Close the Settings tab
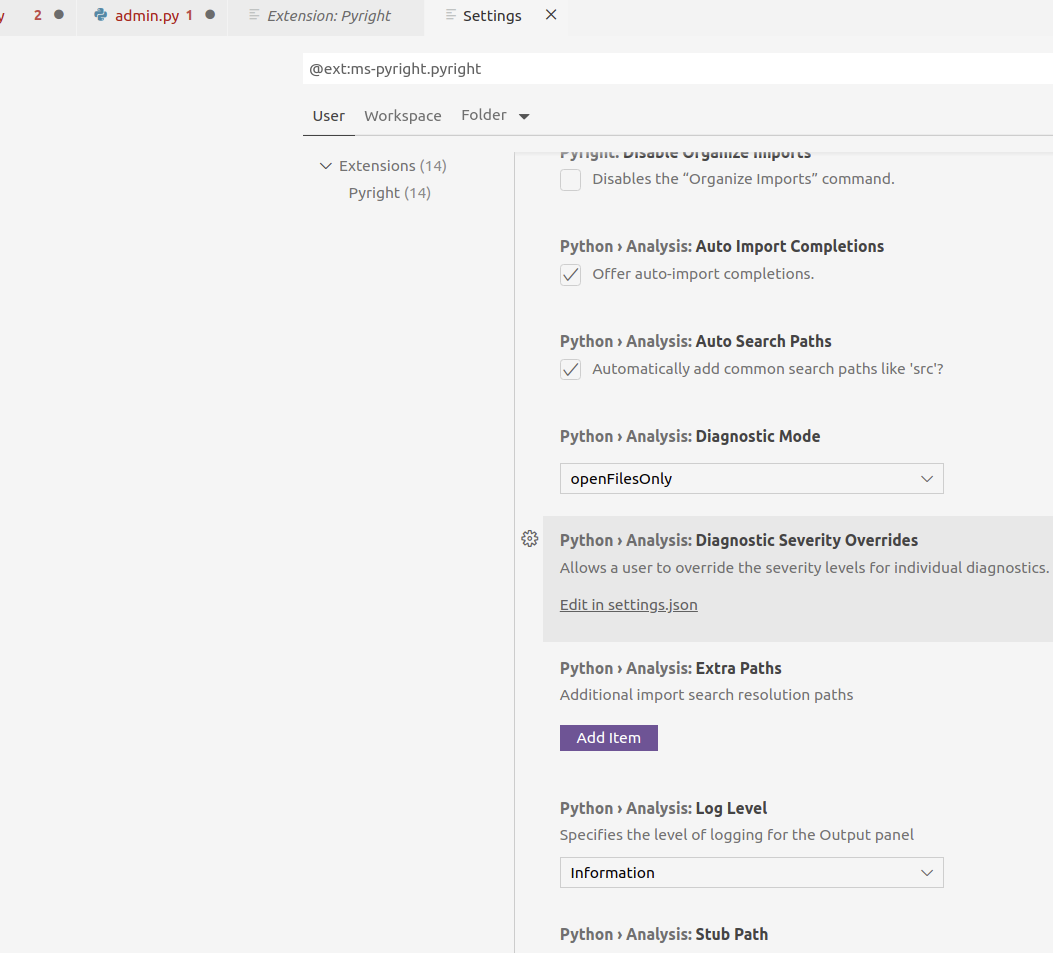The image size is (1053, 953). [549, 15]
